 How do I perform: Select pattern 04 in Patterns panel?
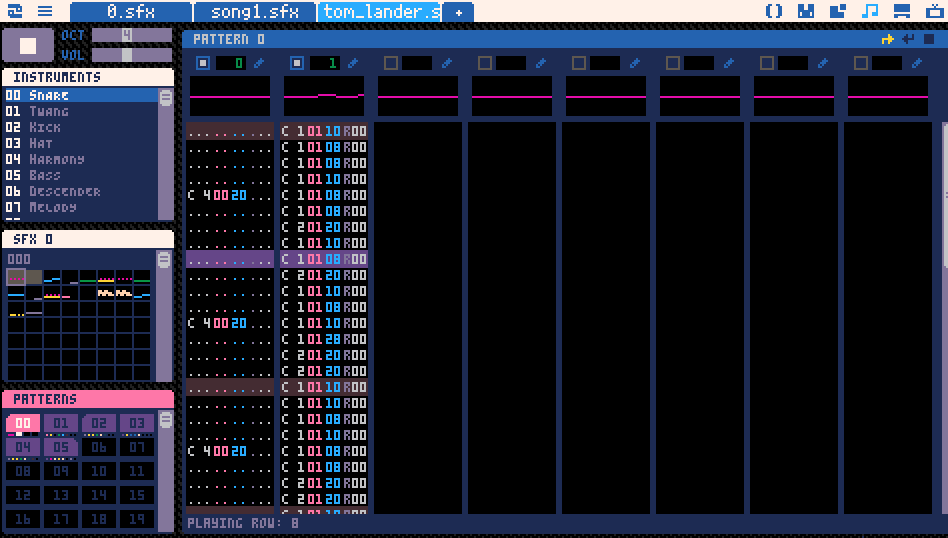point(23,449)
